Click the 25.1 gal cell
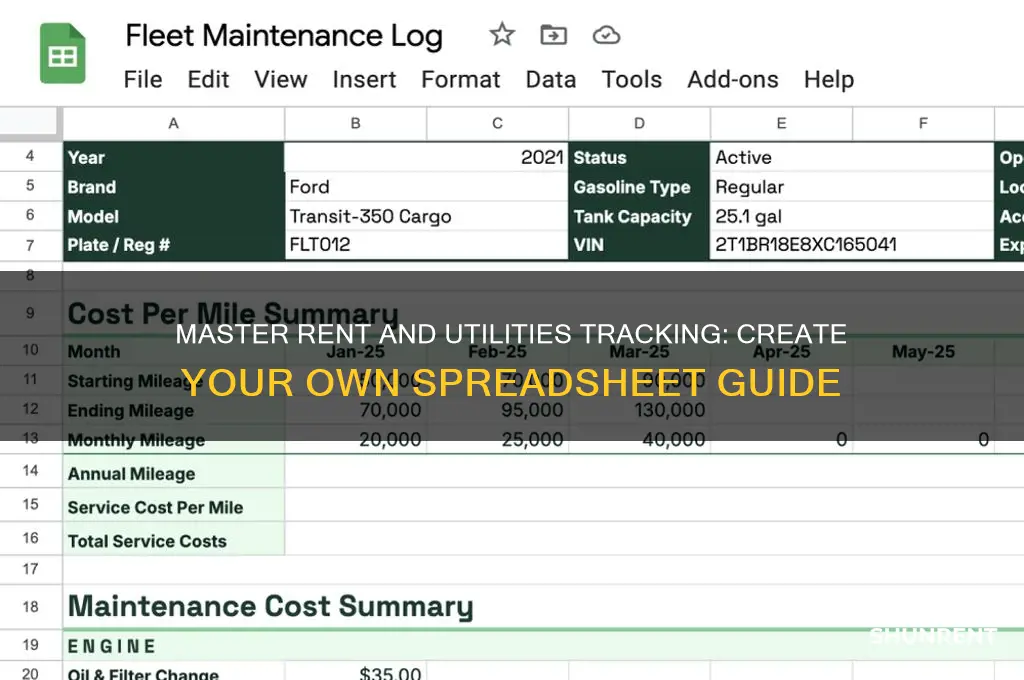 point(852,216)
